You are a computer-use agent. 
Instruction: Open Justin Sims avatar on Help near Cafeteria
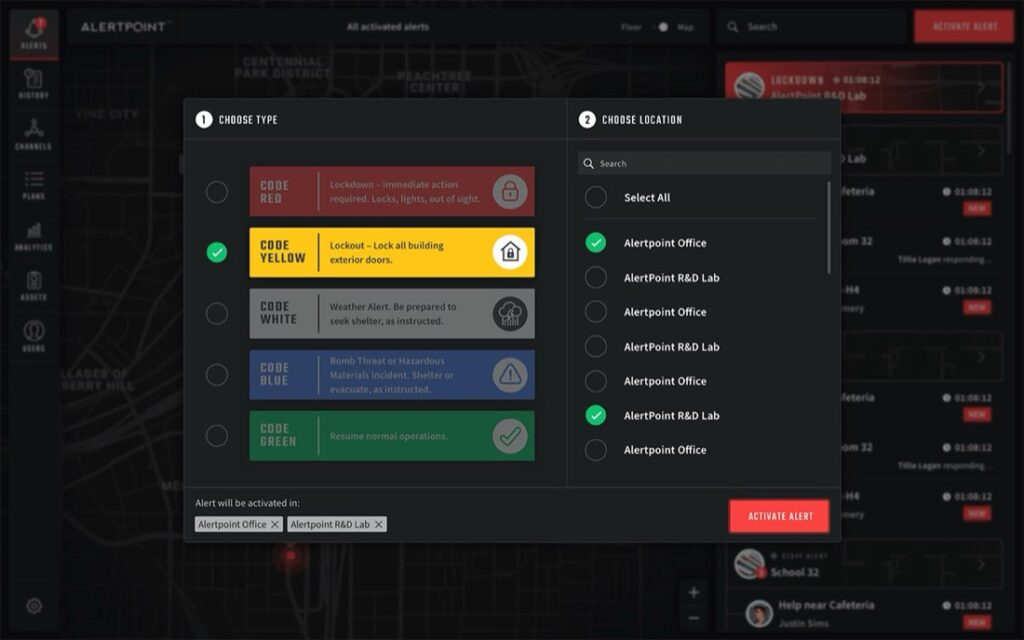click(759, 613)
